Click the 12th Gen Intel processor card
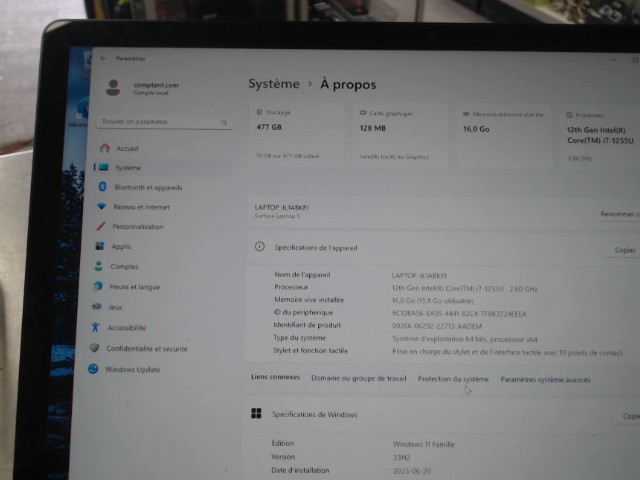The width and height of the screenshot is (640, 480). click(x=601, y=138)
